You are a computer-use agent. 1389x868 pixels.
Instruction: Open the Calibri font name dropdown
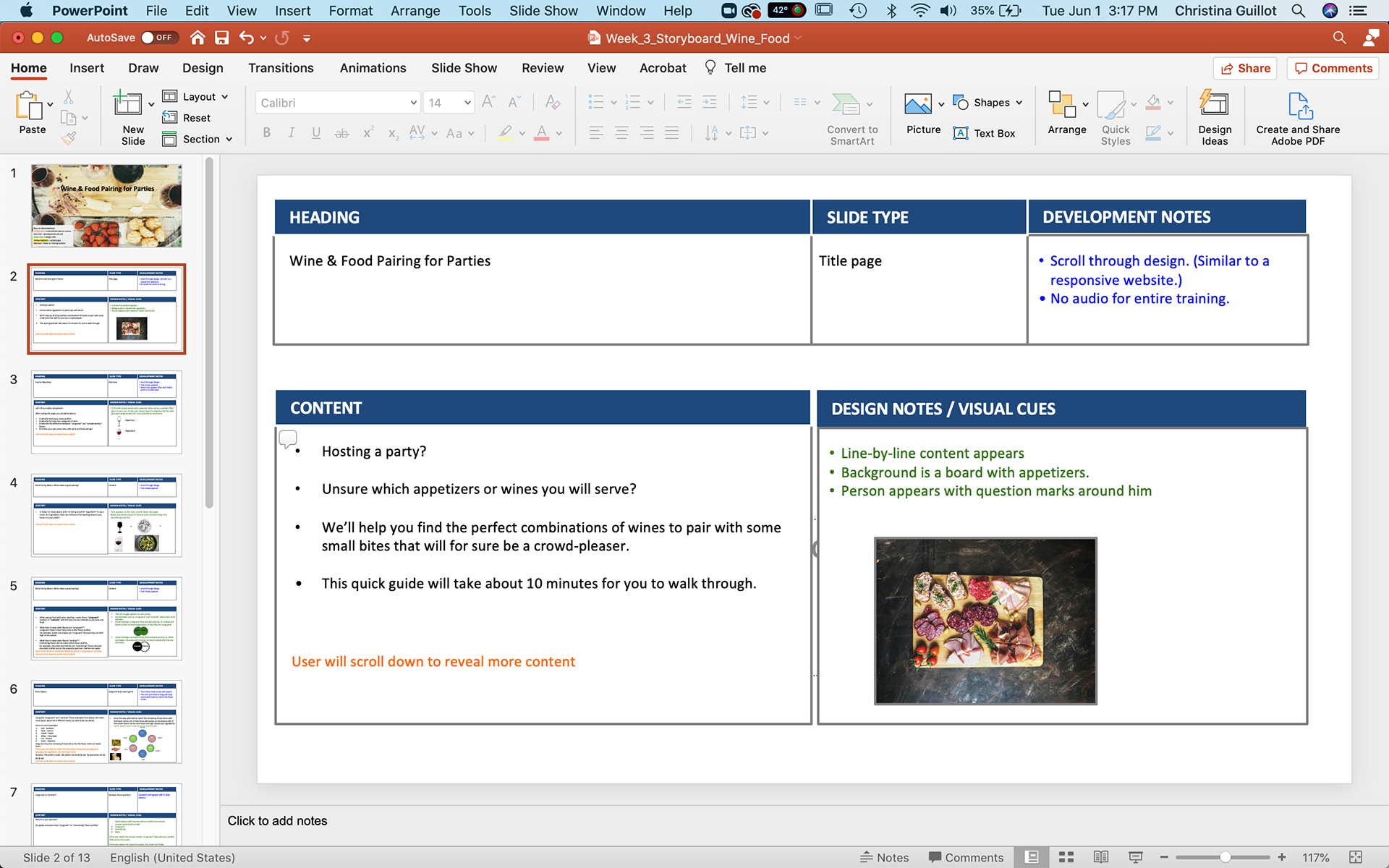413,103
